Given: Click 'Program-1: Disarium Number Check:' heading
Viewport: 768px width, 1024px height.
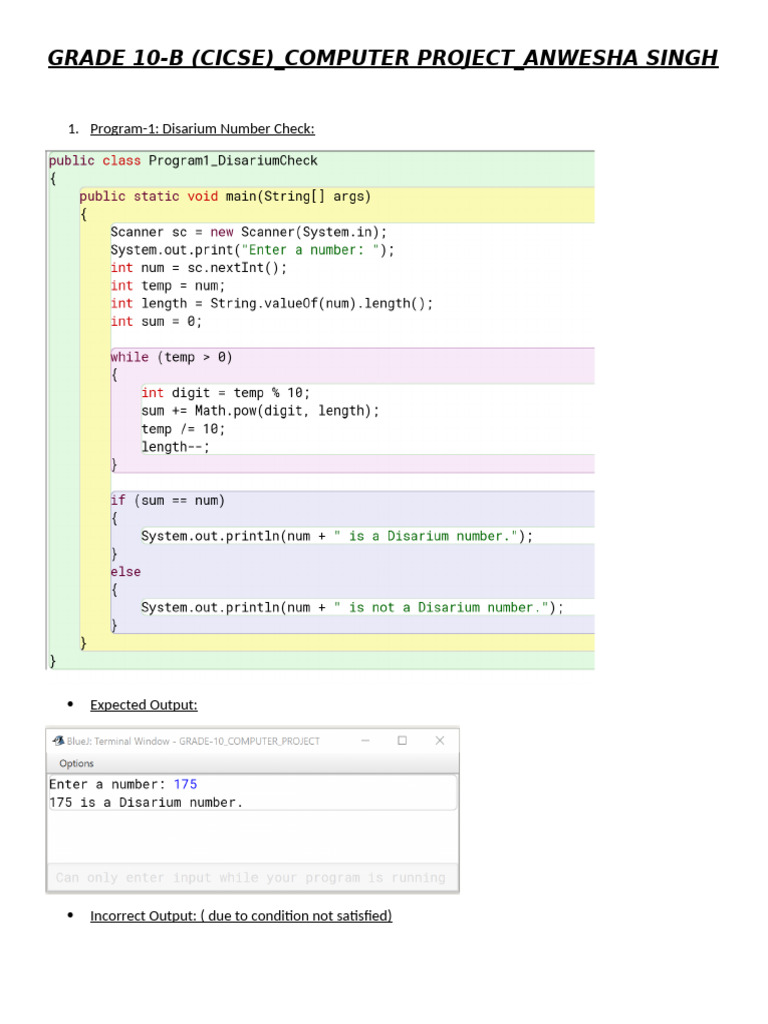Looking at the screenshot, I should click(202, 129).
